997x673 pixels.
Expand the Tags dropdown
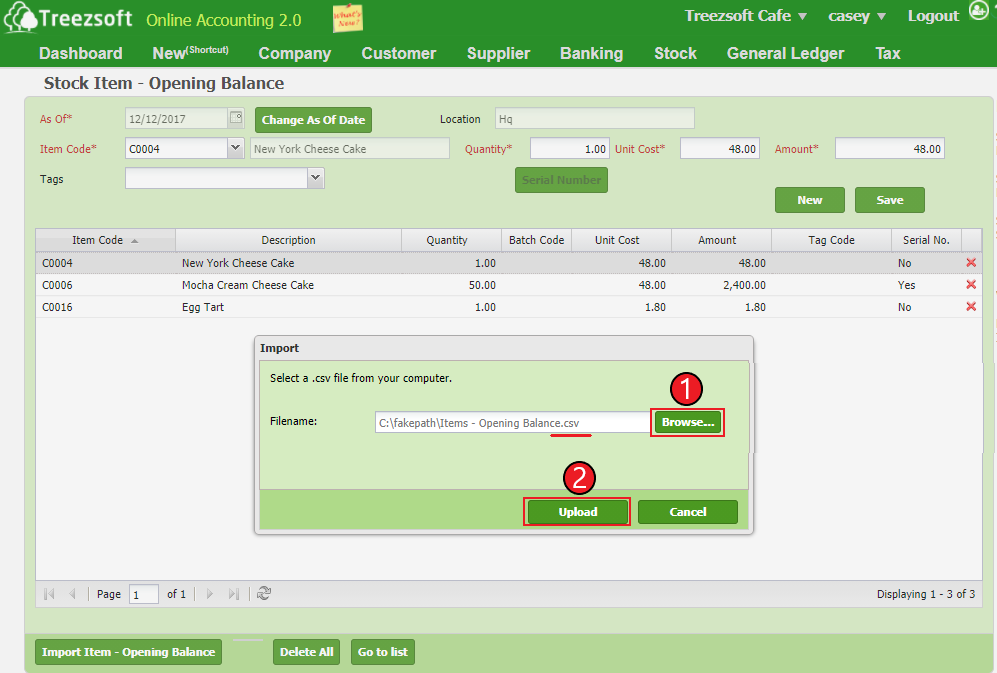coord(314,179)
